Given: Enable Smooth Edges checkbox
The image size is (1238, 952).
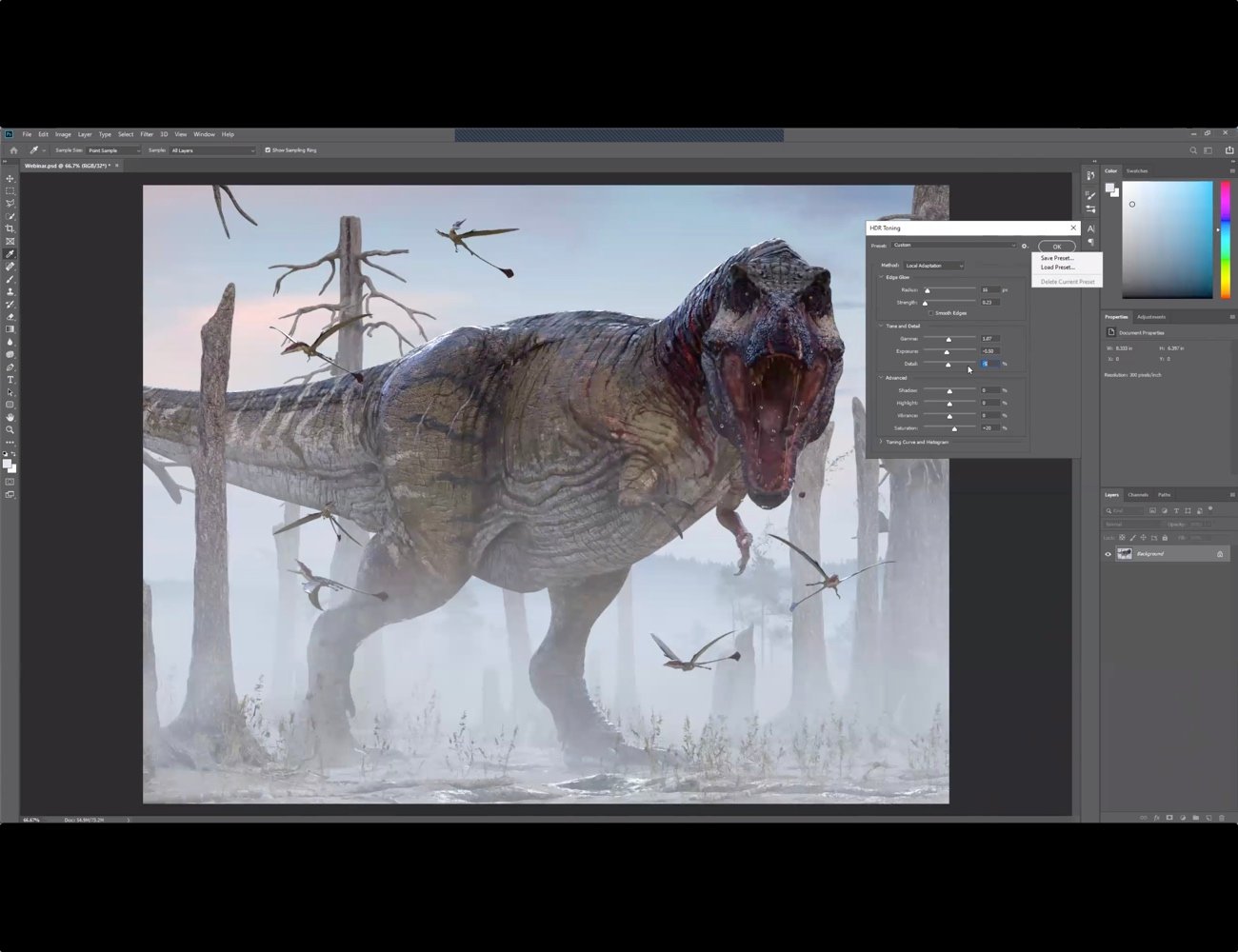Looking at the screenshot, I should tap(930, 313).
